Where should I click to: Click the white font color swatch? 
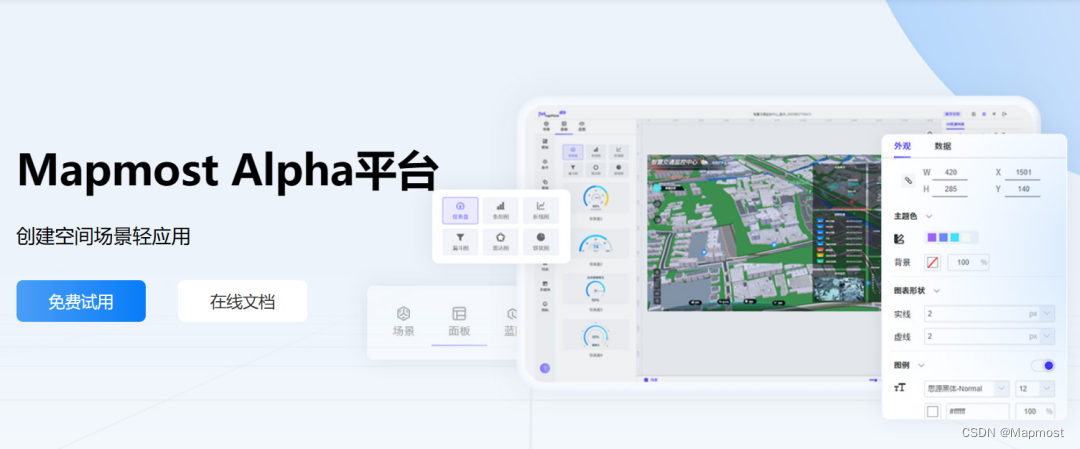933,412
